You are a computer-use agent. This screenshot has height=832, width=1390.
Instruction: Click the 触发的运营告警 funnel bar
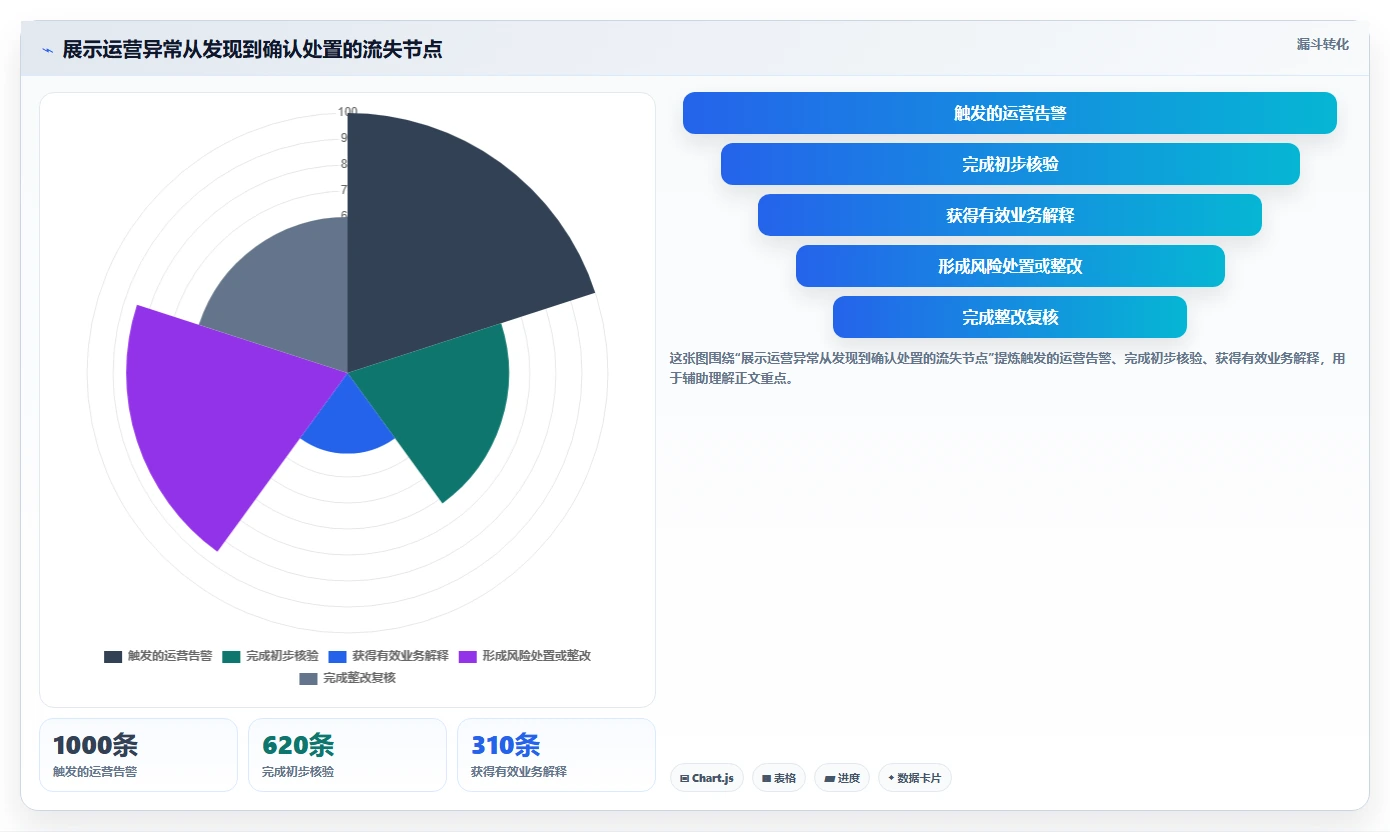click(1010, 113)
